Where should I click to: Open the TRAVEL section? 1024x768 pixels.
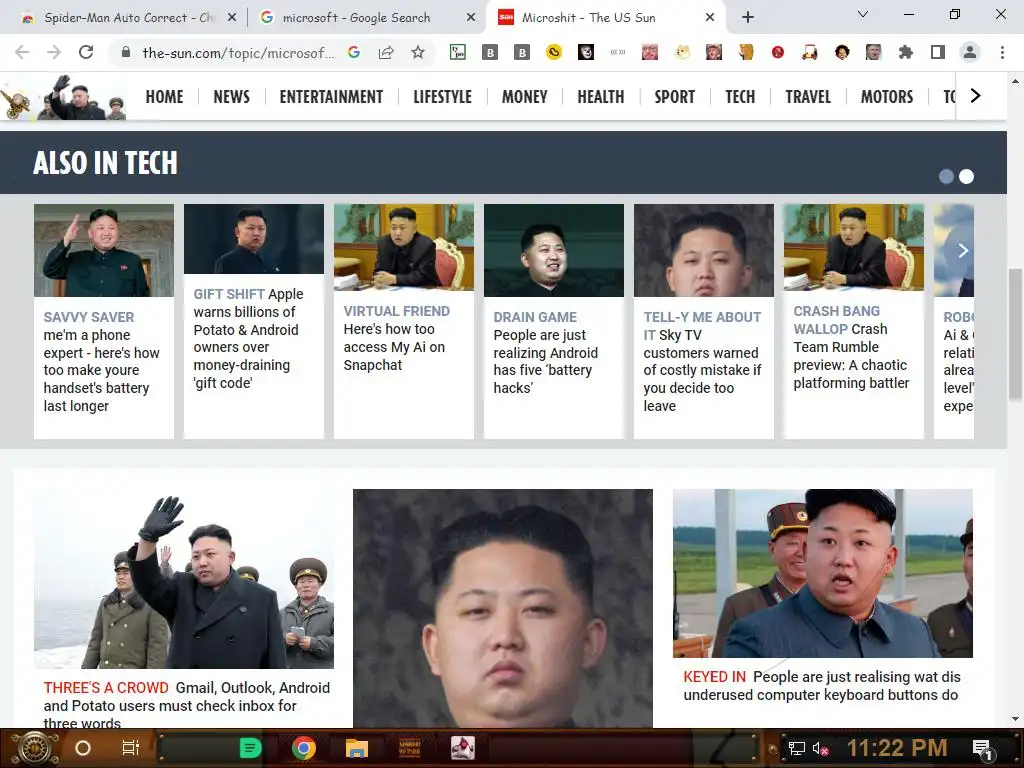[x=808, y=97]
